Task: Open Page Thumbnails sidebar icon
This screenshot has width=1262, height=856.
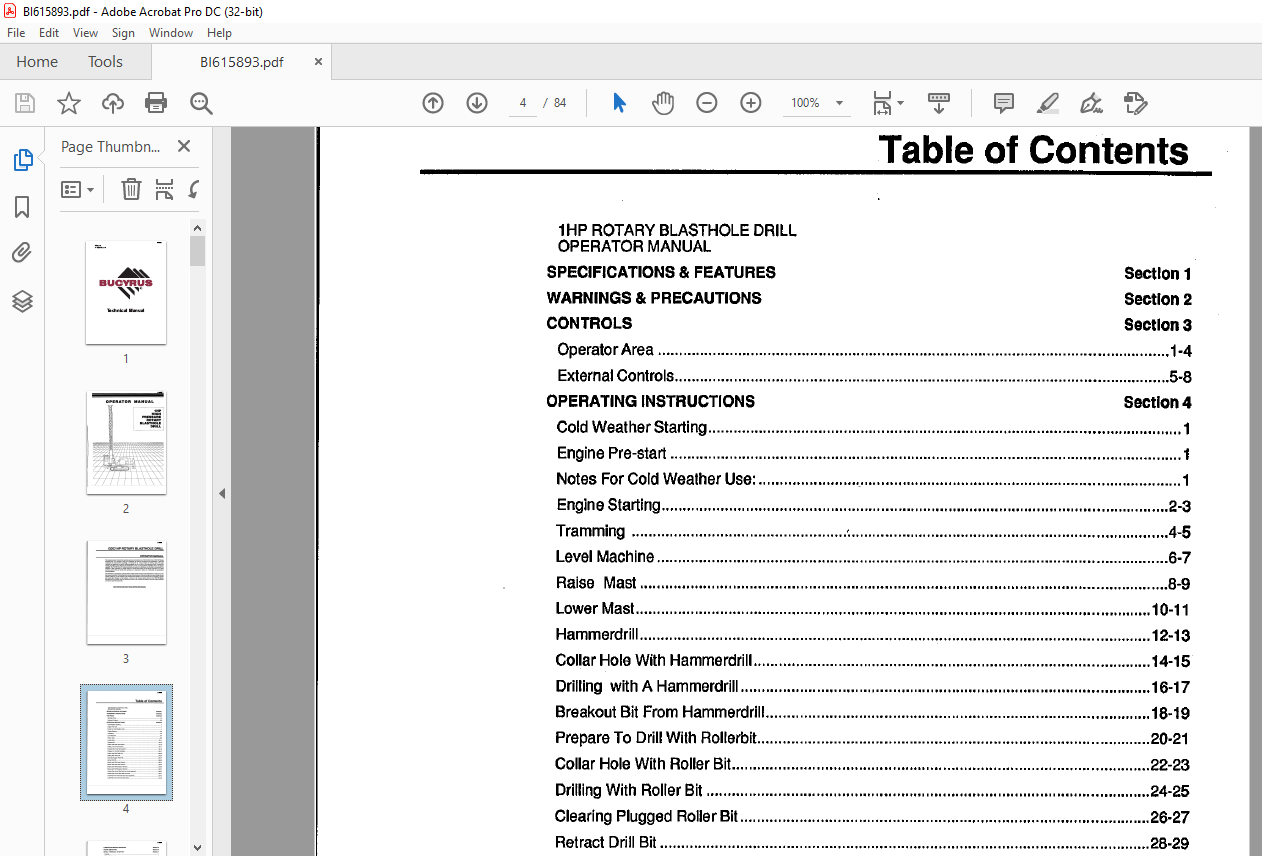Action: [x=22, y=160]
